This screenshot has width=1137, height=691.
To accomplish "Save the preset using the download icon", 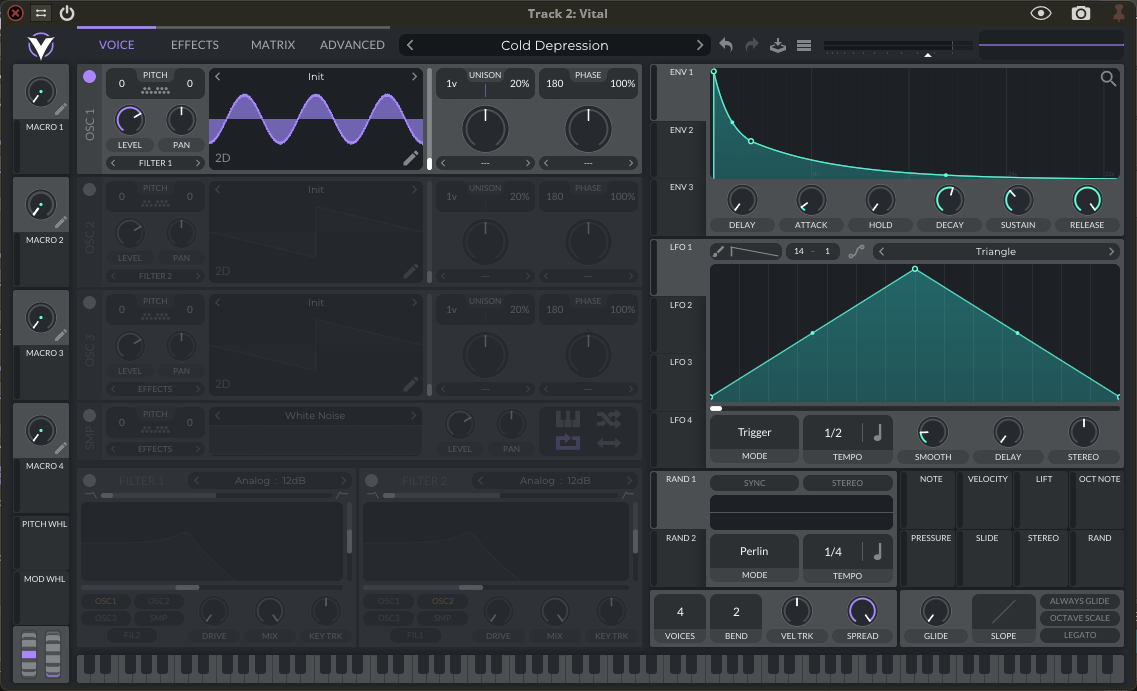I will [778, 46].
